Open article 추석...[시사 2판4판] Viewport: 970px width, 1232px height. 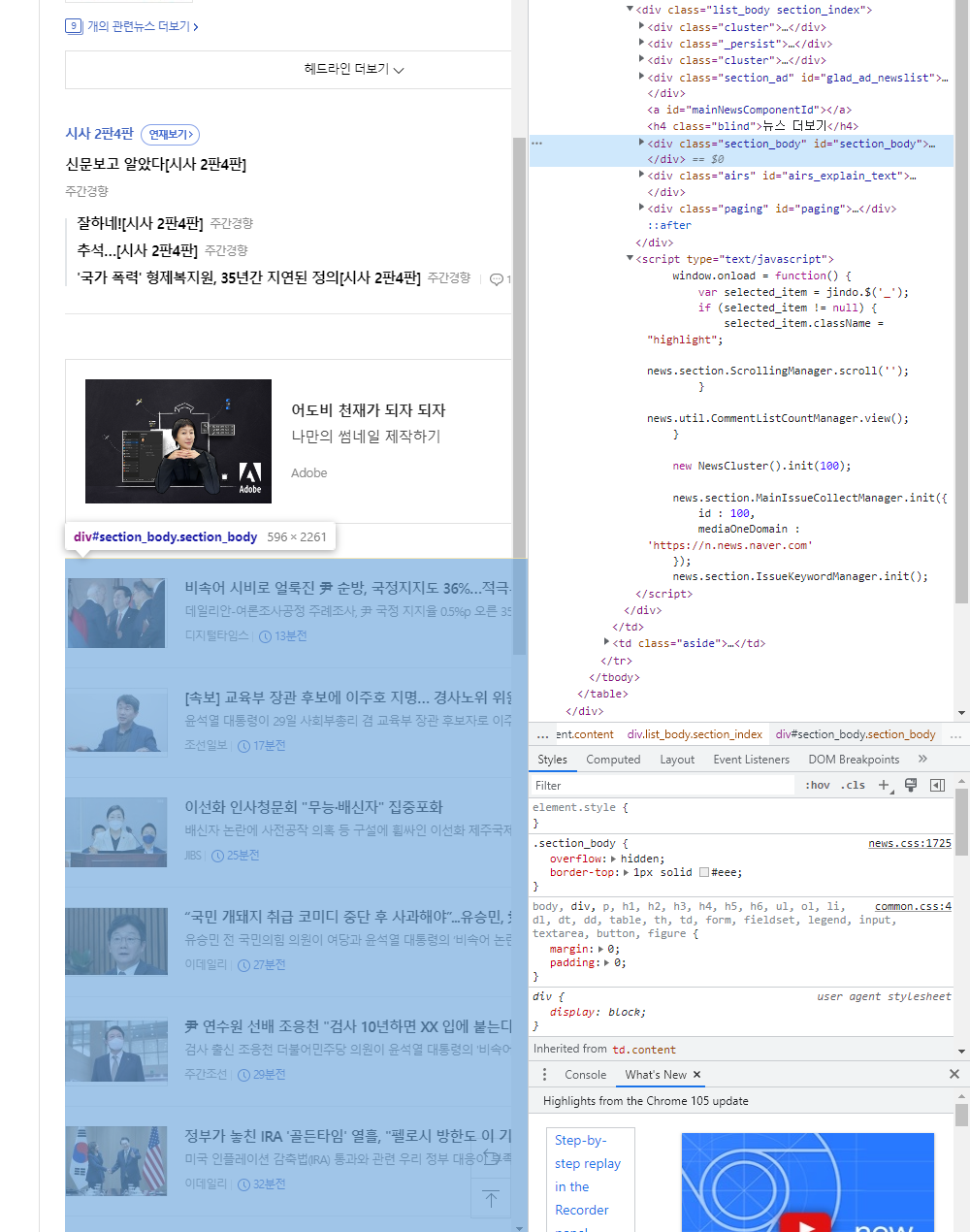pyautogui.click(x=137, y=251)
